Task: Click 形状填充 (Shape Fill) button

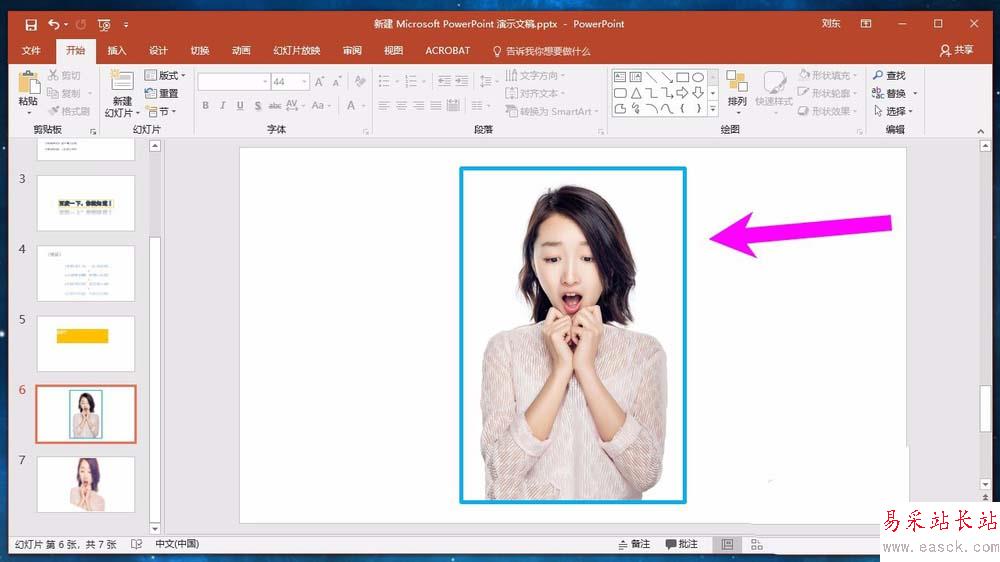Action: point(827,75)
